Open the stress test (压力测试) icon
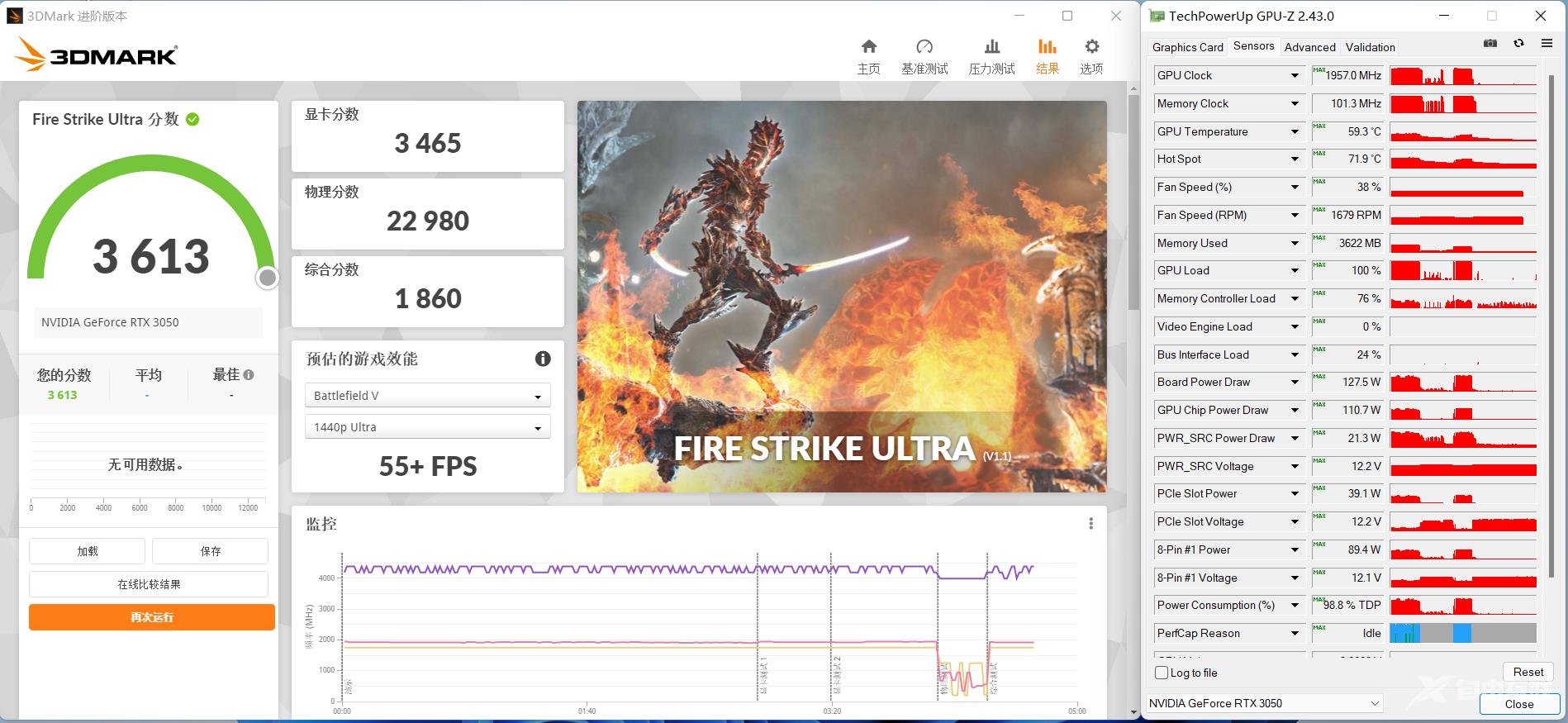Viewport: 1568px width, 723px height. tap(991, 47)
